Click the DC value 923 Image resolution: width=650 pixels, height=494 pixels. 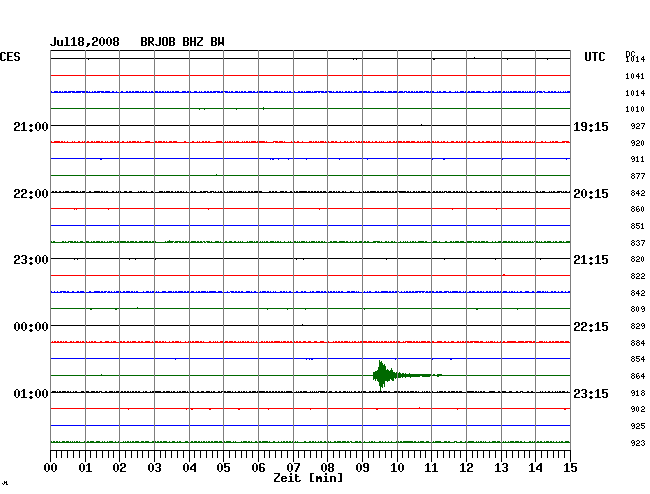coord(638,443)
